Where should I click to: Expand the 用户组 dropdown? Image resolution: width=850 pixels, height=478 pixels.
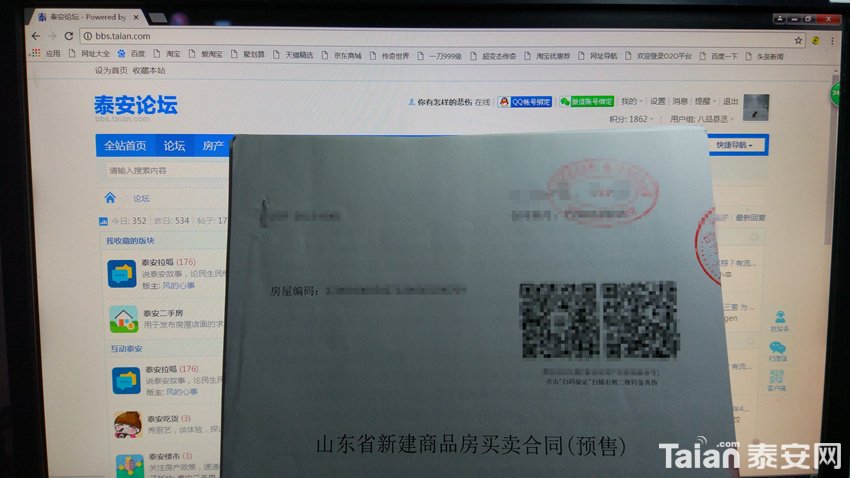[702, 119]
